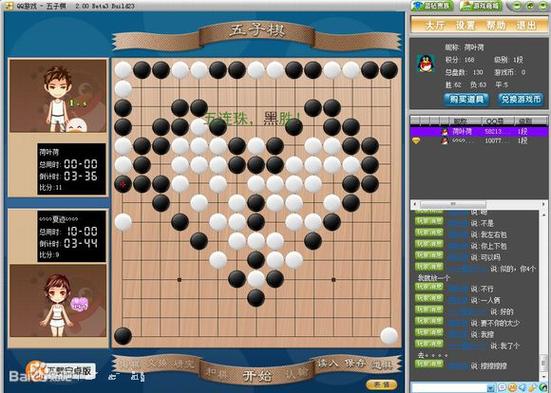Click chat message 可以吗
551x393 pixels.
click(x=490, y=257)
